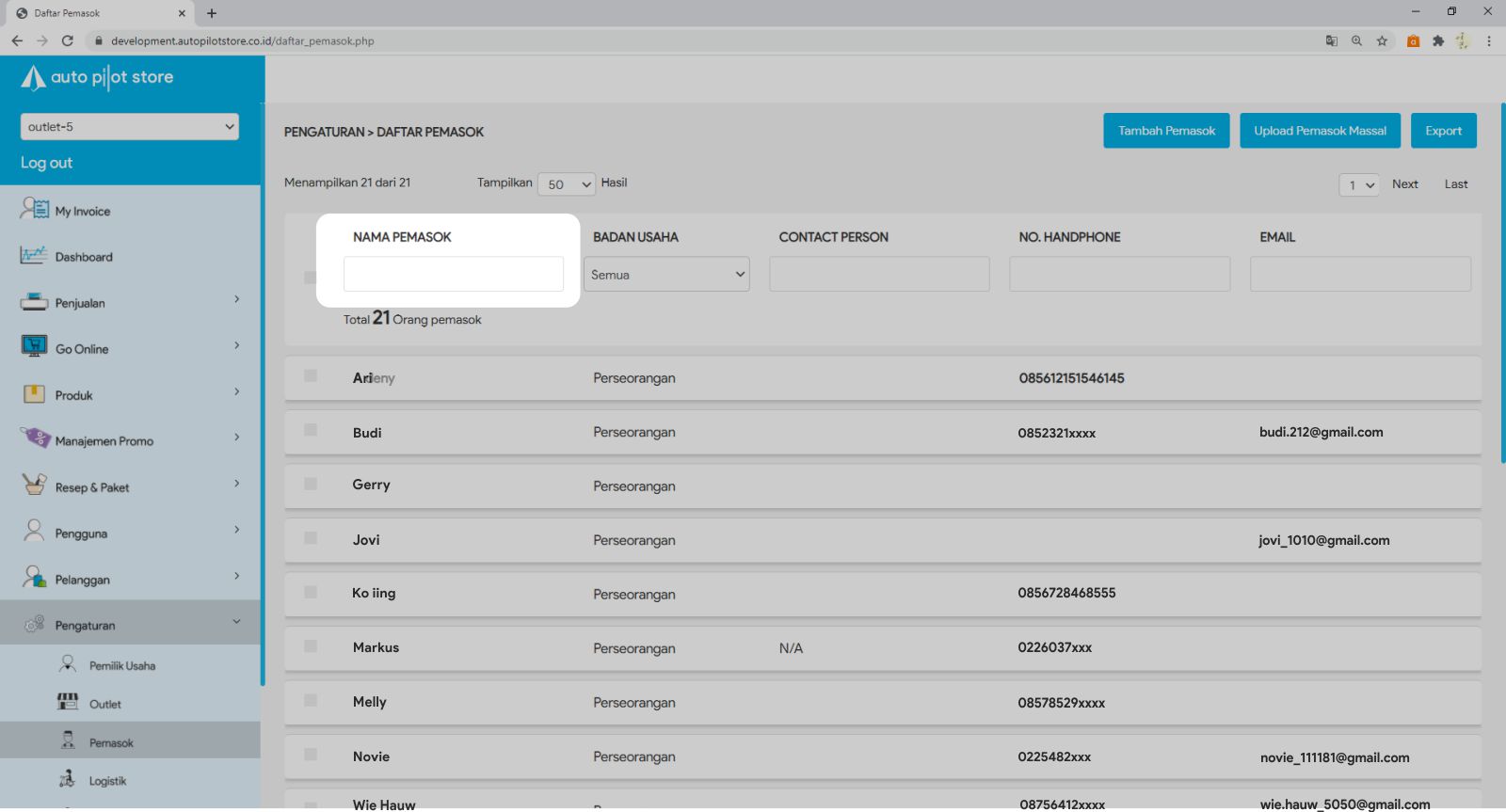Click Tambah Pemasok button
The width and height of the screenshot is (1506, 812).
point(1166,131)
